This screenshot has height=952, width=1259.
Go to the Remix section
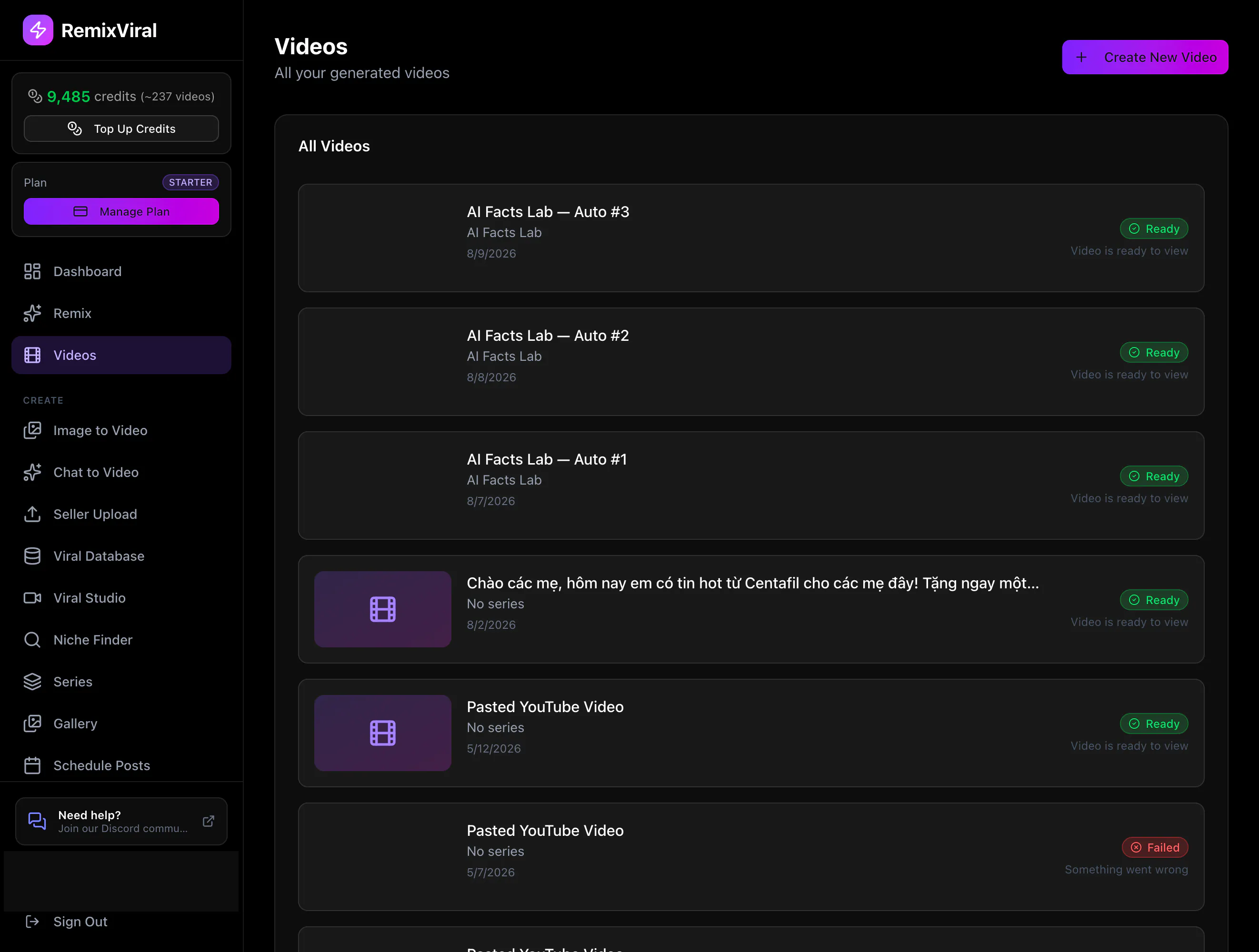coord(121,313)
